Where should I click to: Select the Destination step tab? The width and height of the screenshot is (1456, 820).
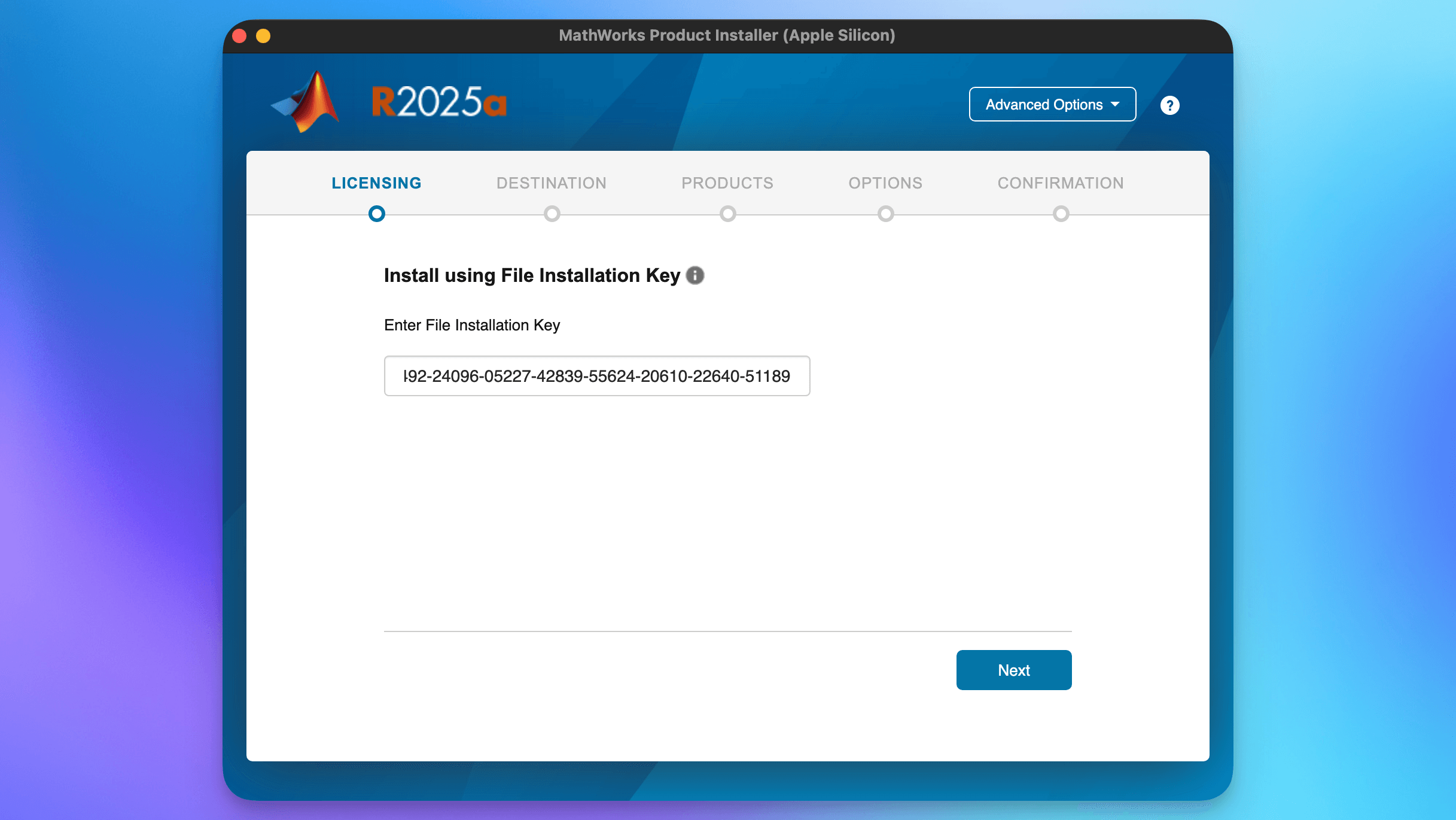552,183
